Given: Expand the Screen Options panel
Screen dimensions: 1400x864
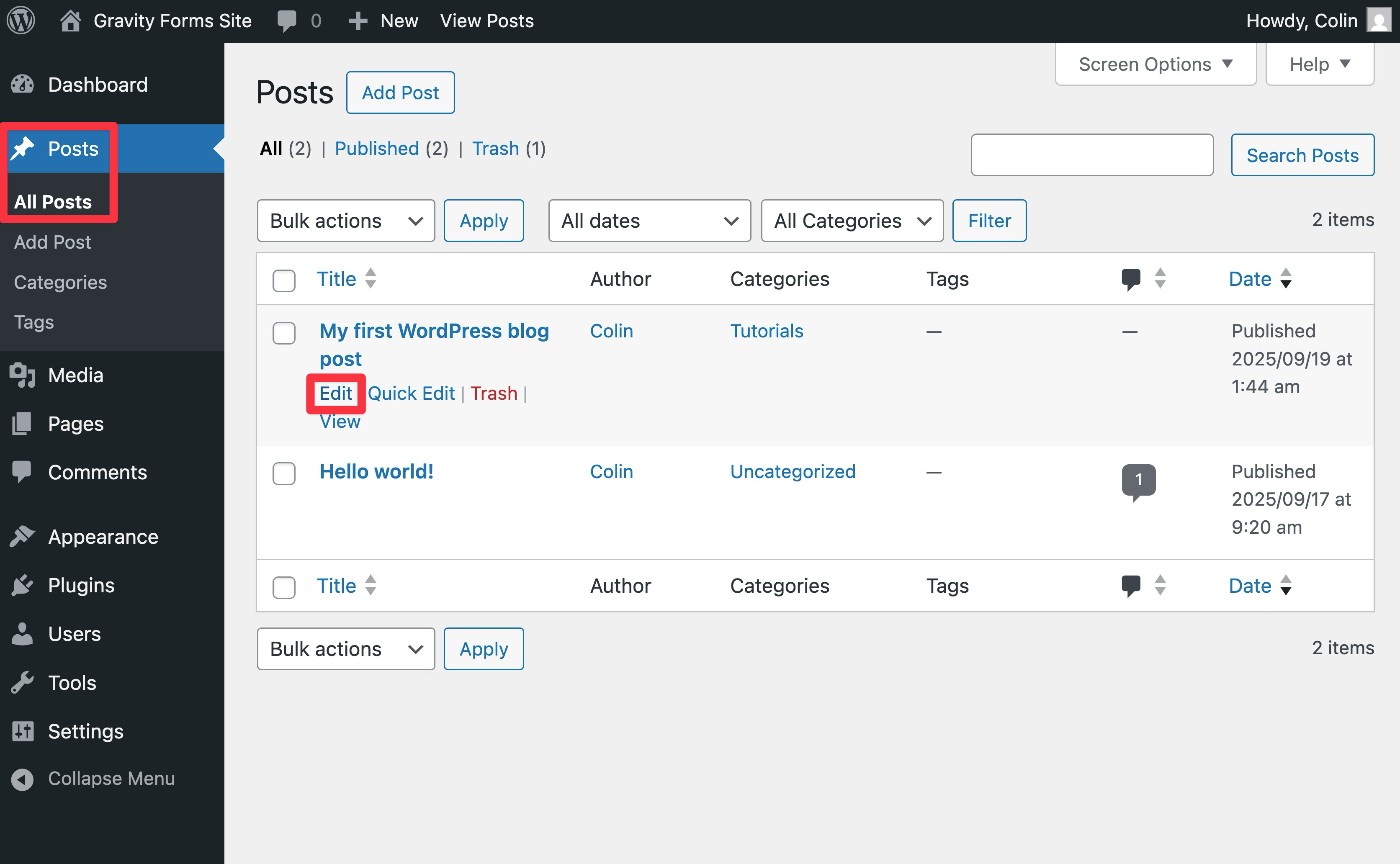Looking at the screenshot, I should coord(1154,63).
